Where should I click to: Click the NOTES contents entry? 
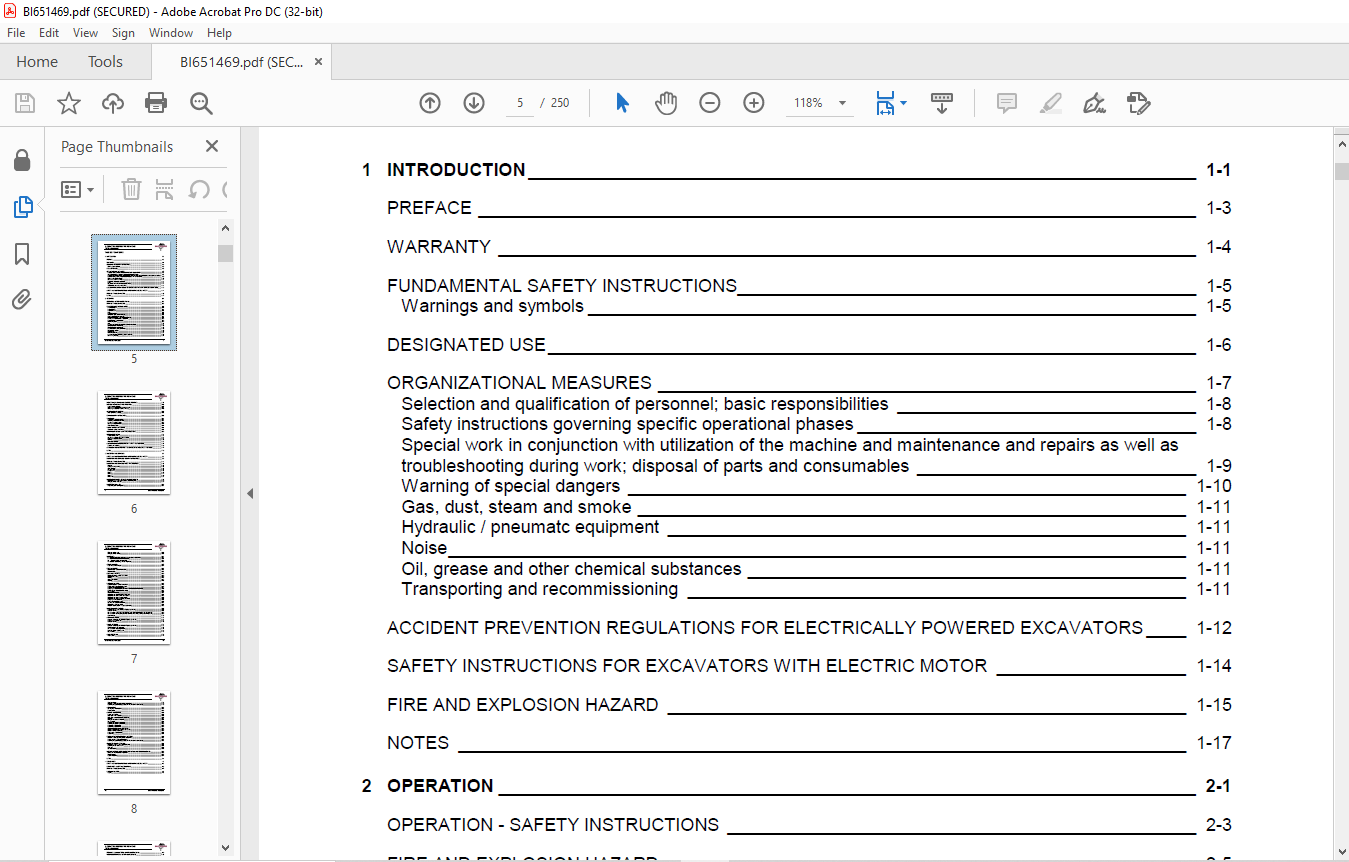click(x=418, y=743)
